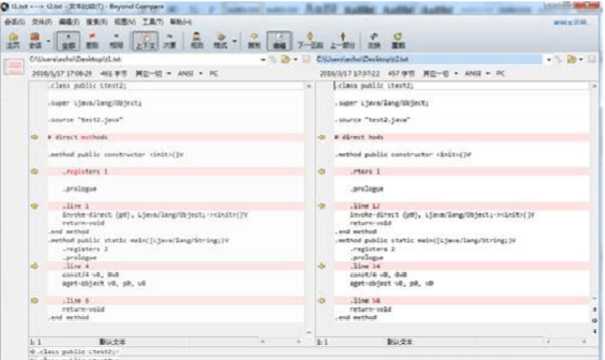
Task: Click the left pane horizontal scrollbar
Action: (281, 341)
